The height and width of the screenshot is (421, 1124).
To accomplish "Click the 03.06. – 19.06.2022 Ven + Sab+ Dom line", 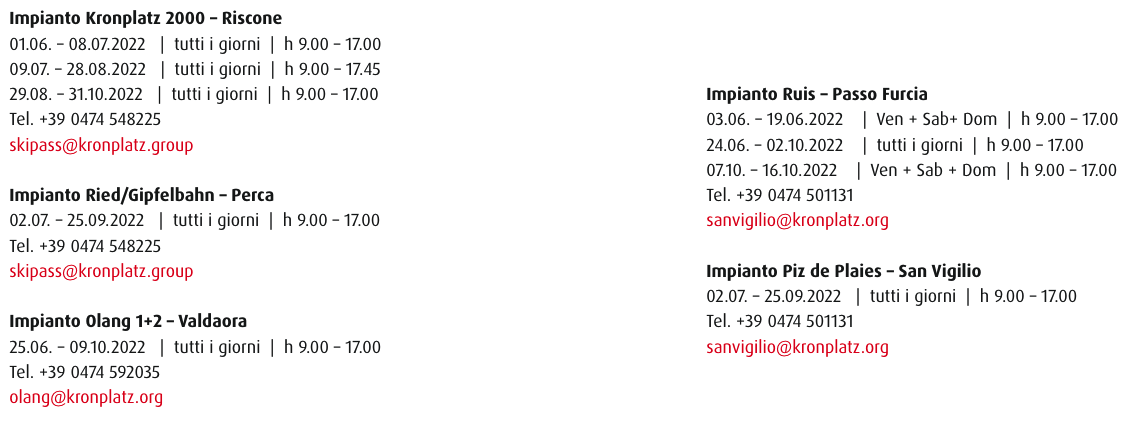I will 912,119.
